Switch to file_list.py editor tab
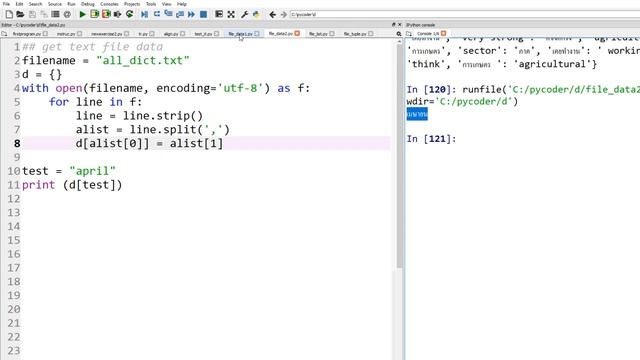Viewport: 640px width, 360px height. coord(318,34)
